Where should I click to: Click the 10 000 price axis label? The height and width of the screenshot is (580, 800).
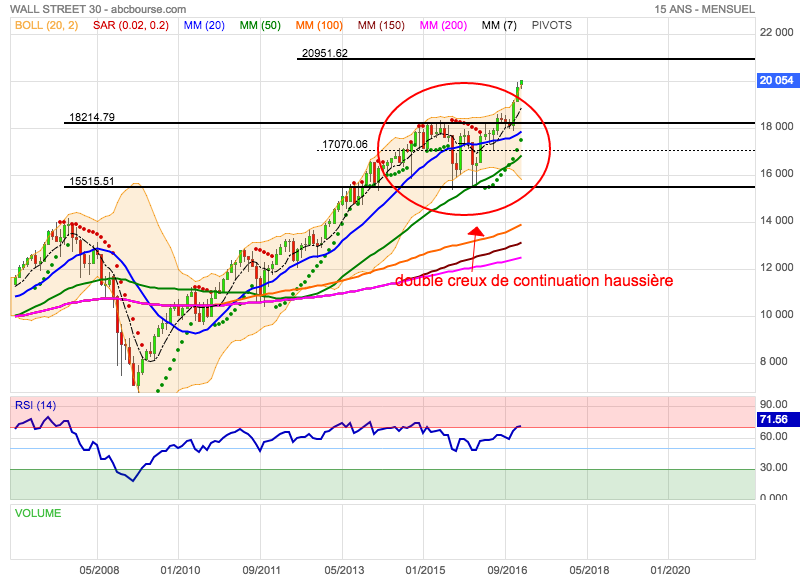(777, 314)
